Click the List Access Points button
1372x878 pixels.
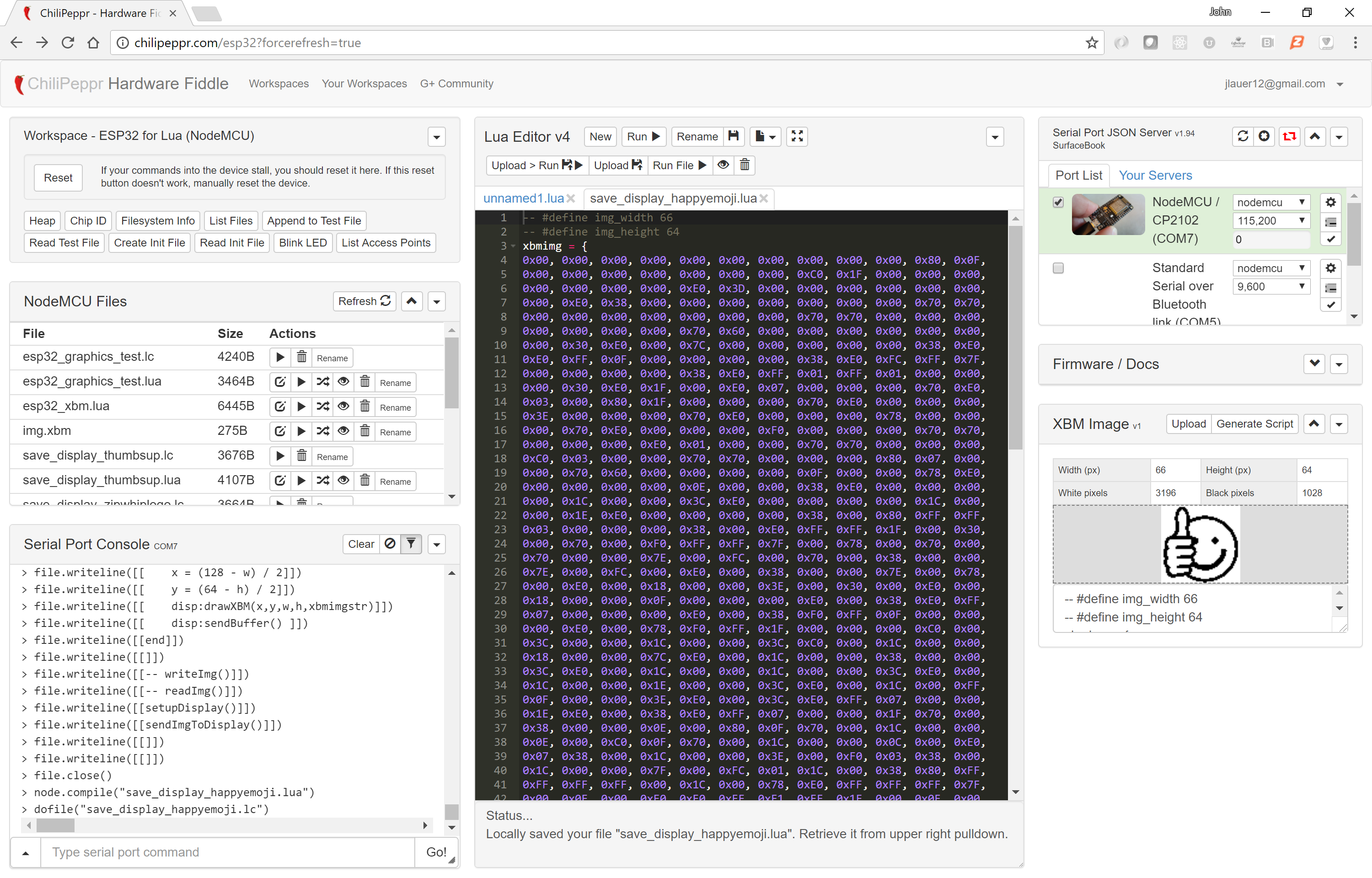[386, 243]
